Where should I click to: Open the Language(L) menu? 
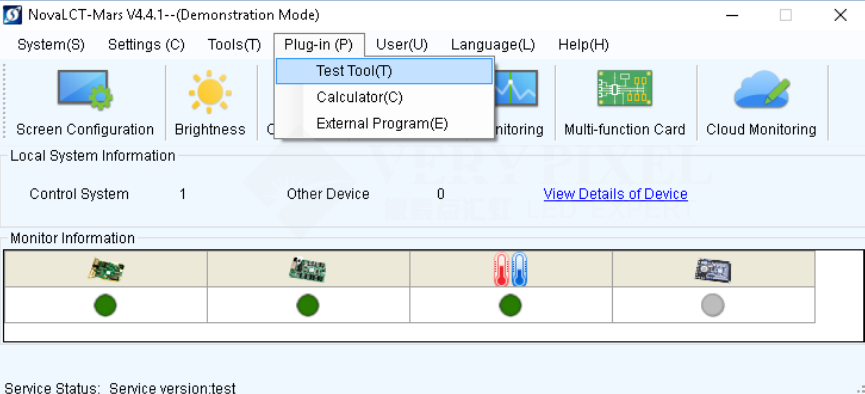pyautogui.click(x=493, y=45)
